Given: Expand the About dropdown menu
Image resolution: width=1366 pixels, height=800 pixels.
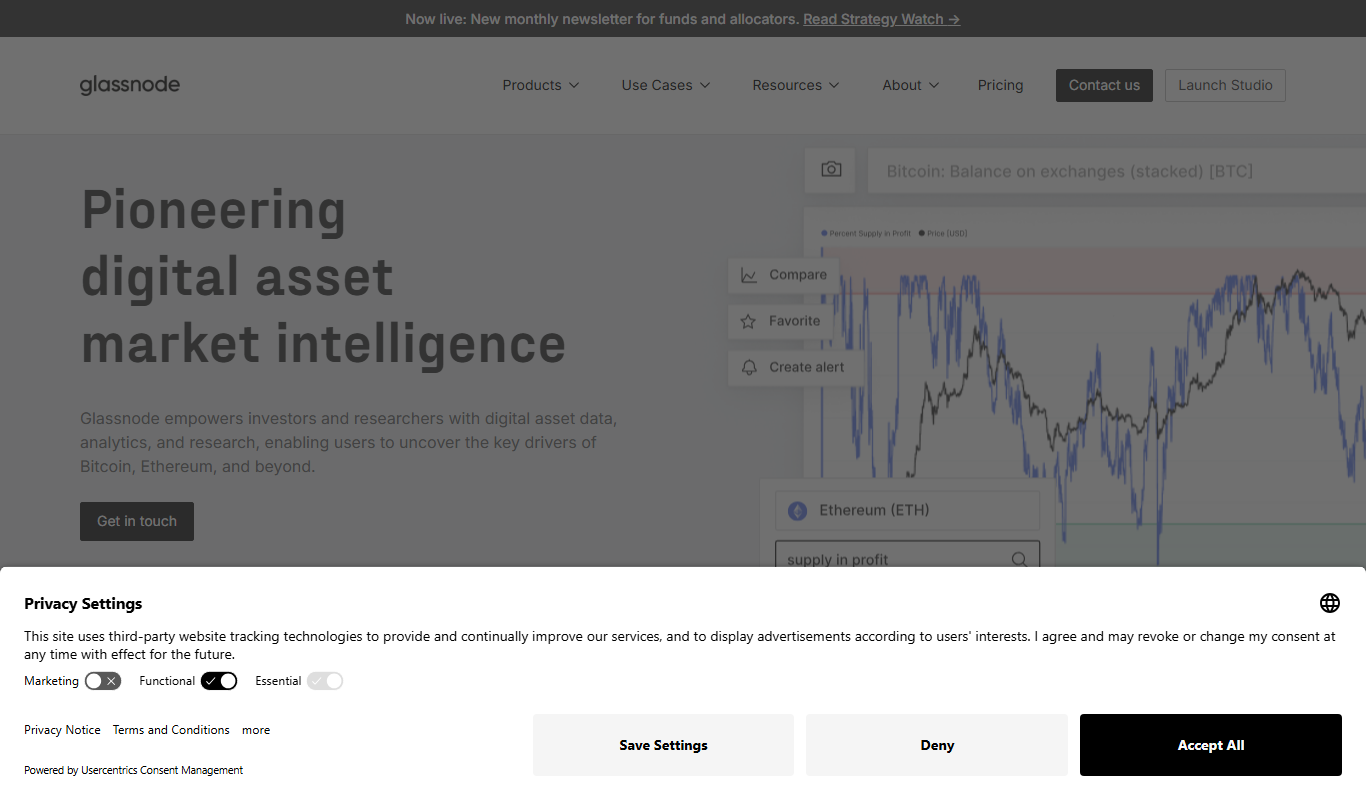Looking at the screenshot, I should pyautogui.click(x=911, y=85).
